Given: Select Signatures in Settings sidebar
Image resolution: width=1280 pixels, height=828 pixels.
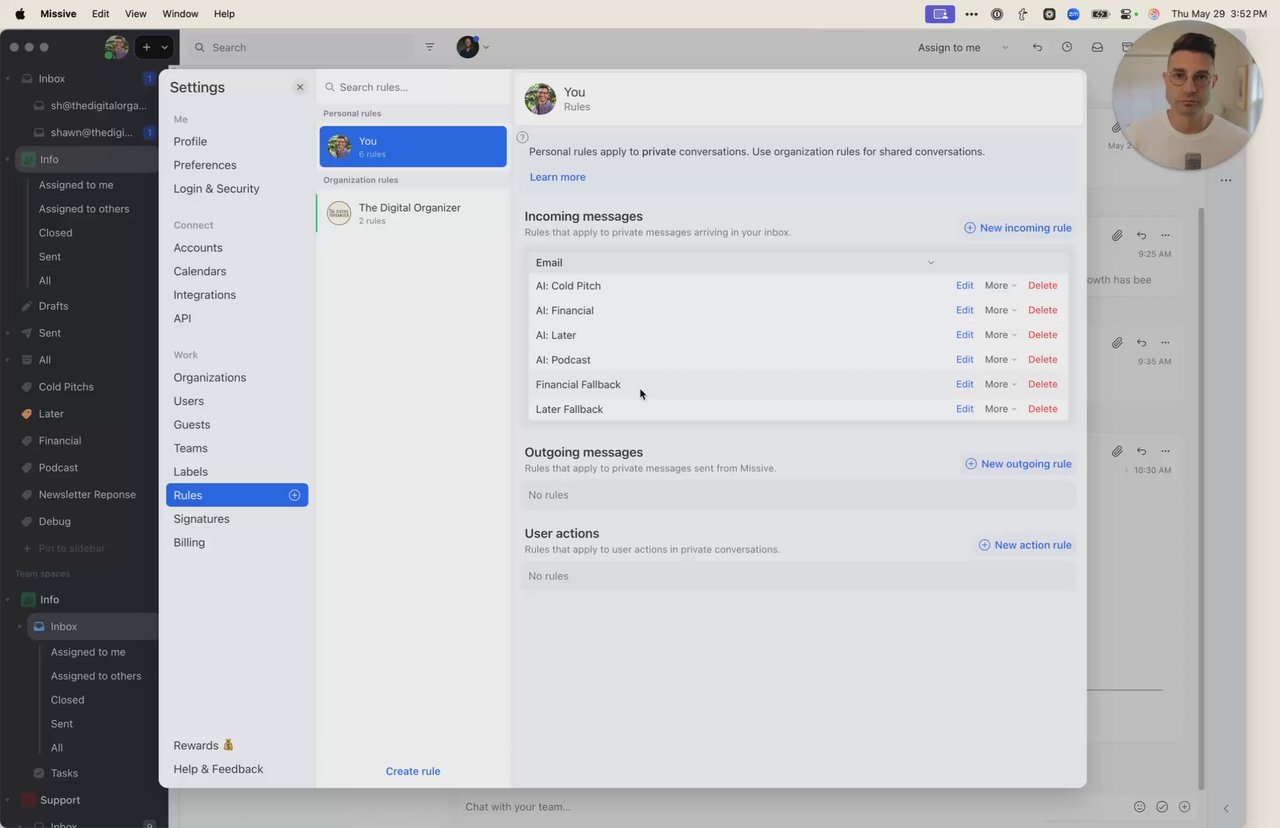Looking at the screenshot, I should 201,519.
